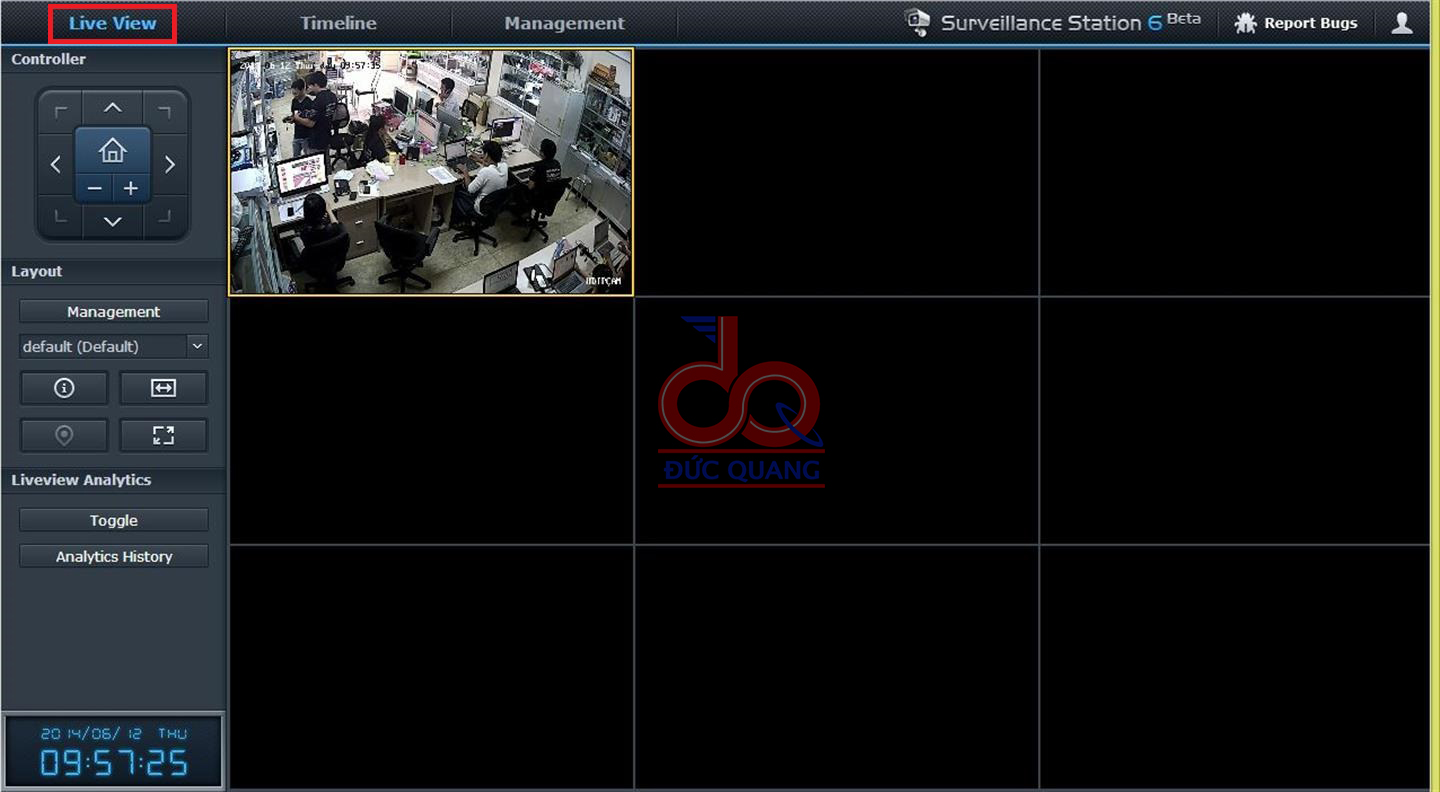Open the Management tab
1440x792 pixels.
(564, 23)
